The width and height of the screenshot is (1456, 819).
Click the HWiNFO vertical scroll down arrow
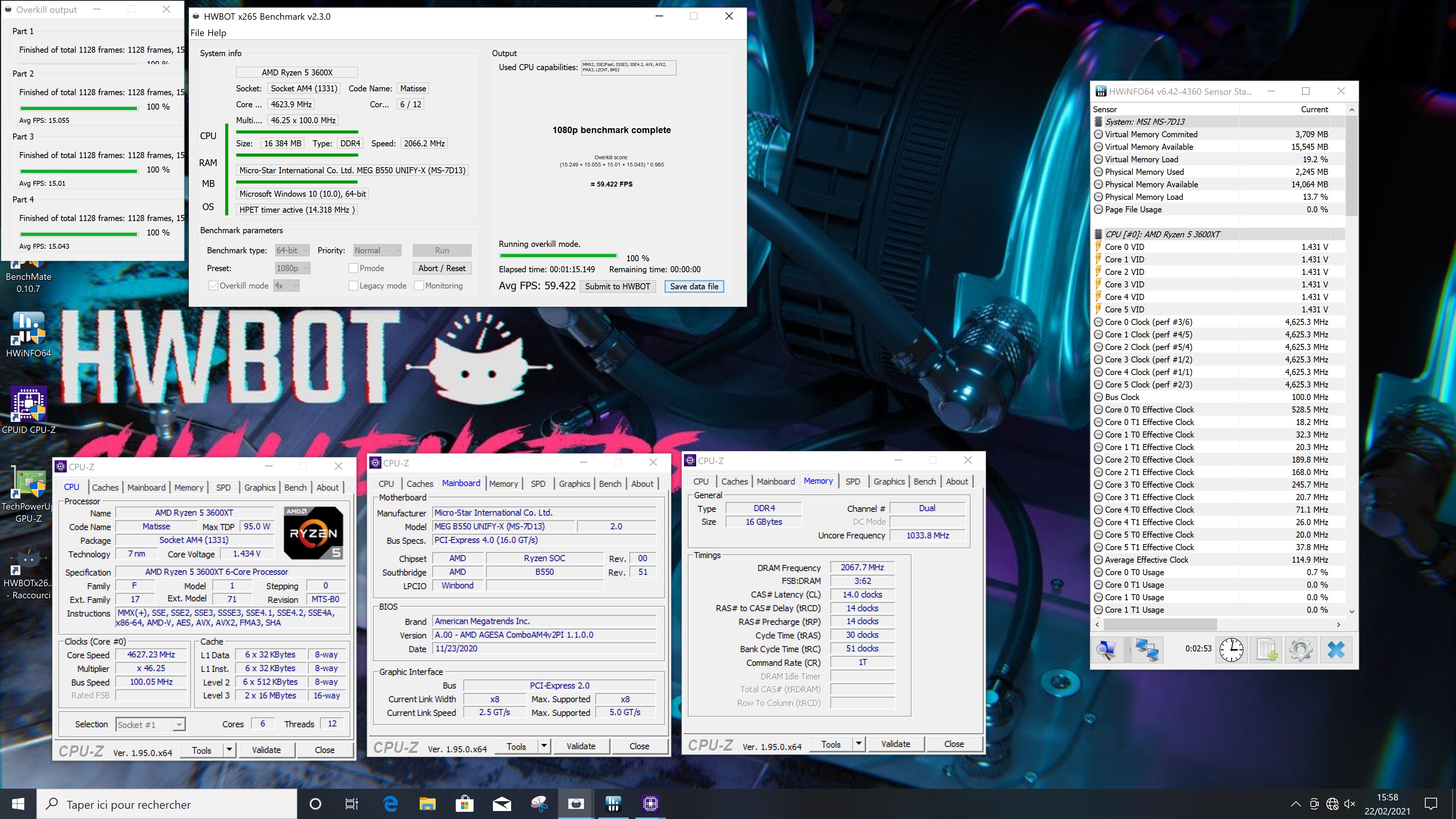(x=1351, y=611)
